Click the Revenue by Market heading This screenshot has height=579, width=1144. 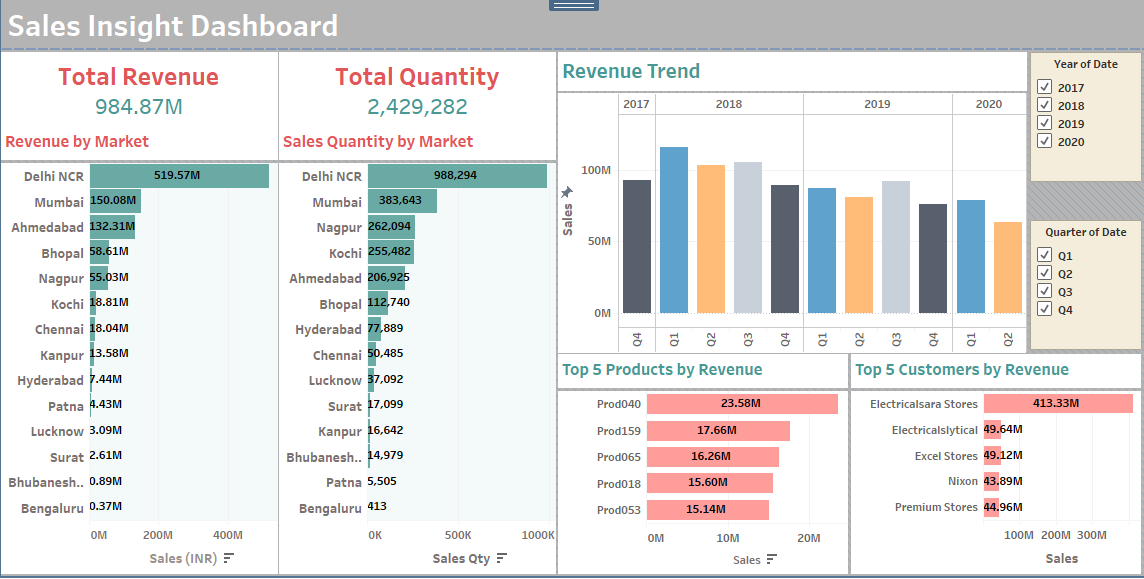coord(77,141)
